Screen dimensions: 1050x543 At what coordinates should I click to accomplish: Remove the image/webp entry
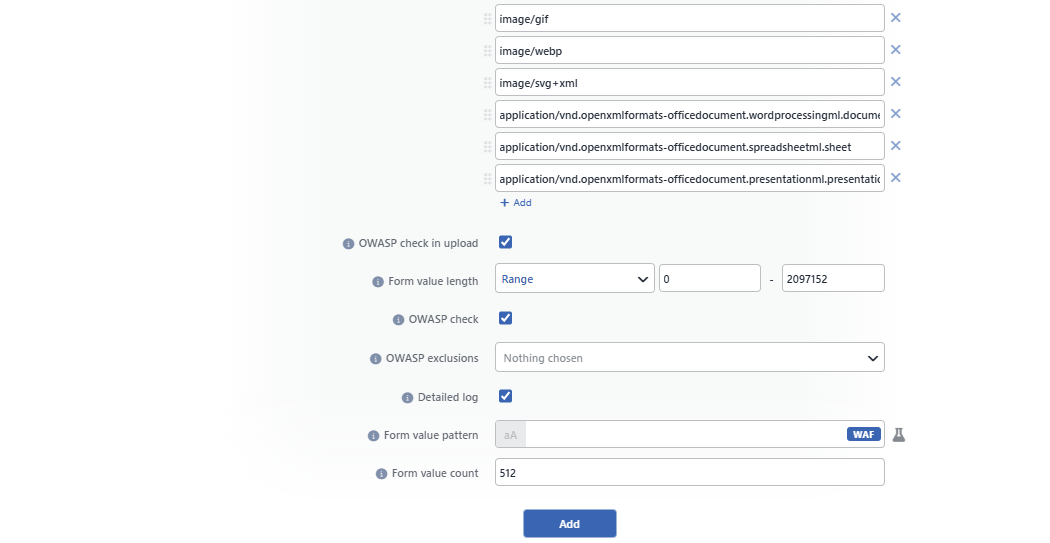click(x=895, y=50)
